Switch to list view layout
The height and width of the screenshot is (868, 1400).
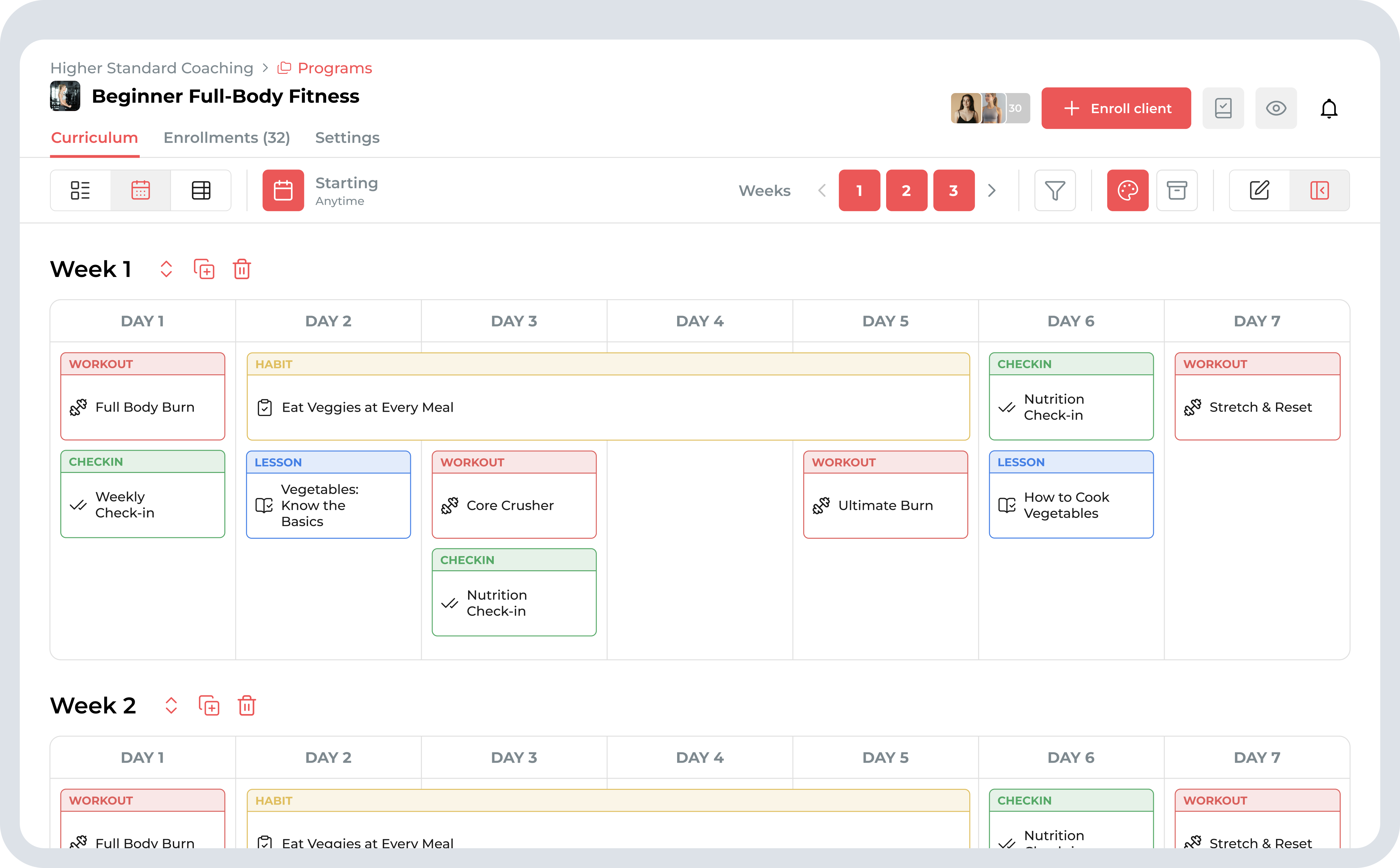[x=80, y=190]
